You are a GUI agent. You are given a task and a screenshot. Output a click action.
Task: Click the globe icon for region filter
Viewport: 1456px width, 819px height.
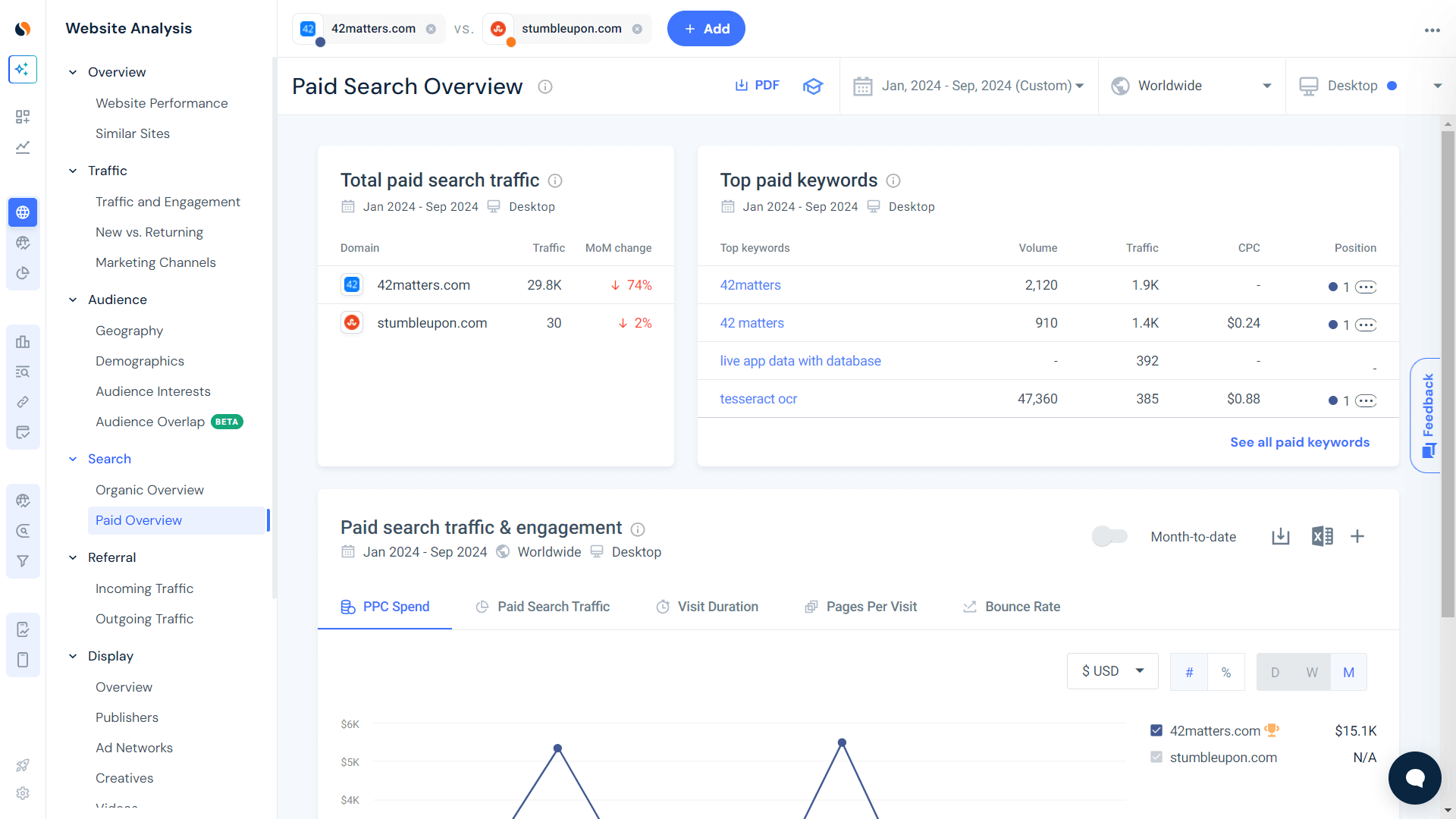click(1119, 85)
